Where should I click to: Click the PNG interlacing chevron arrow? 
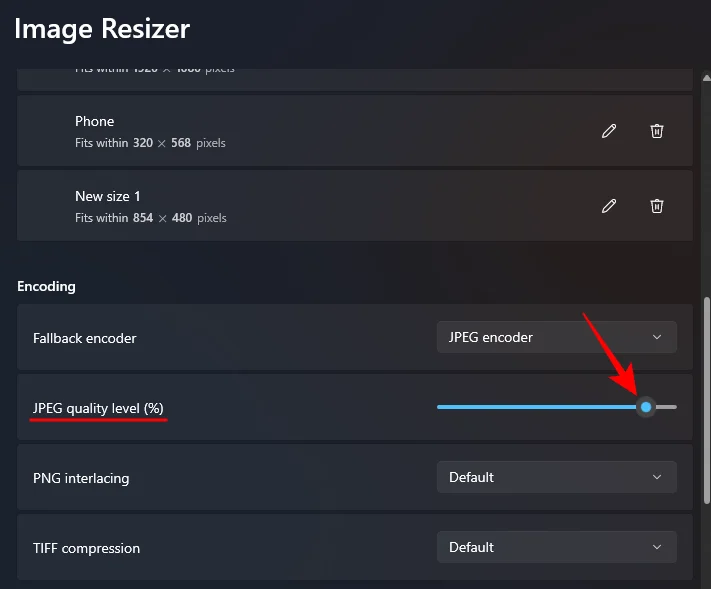pos(657,477)
